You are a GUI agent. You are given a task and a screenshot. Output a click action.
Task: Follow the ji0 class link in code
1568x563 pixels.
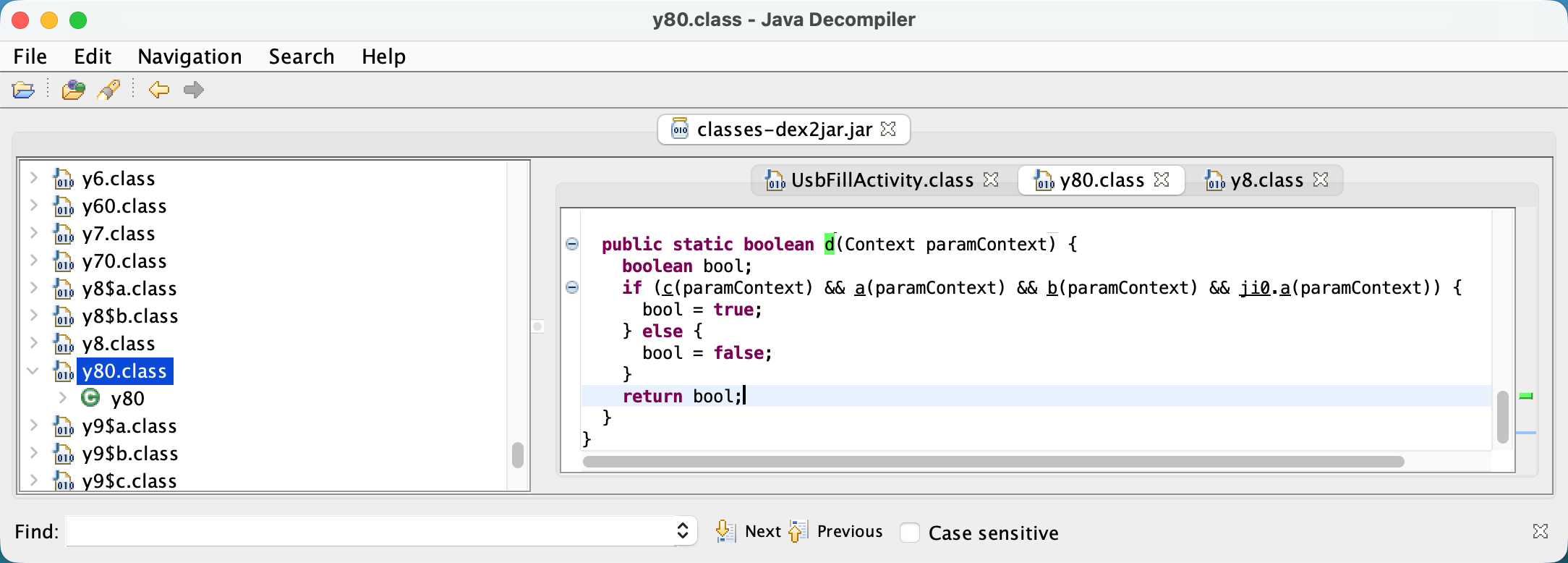click(x=1254, y=288)
